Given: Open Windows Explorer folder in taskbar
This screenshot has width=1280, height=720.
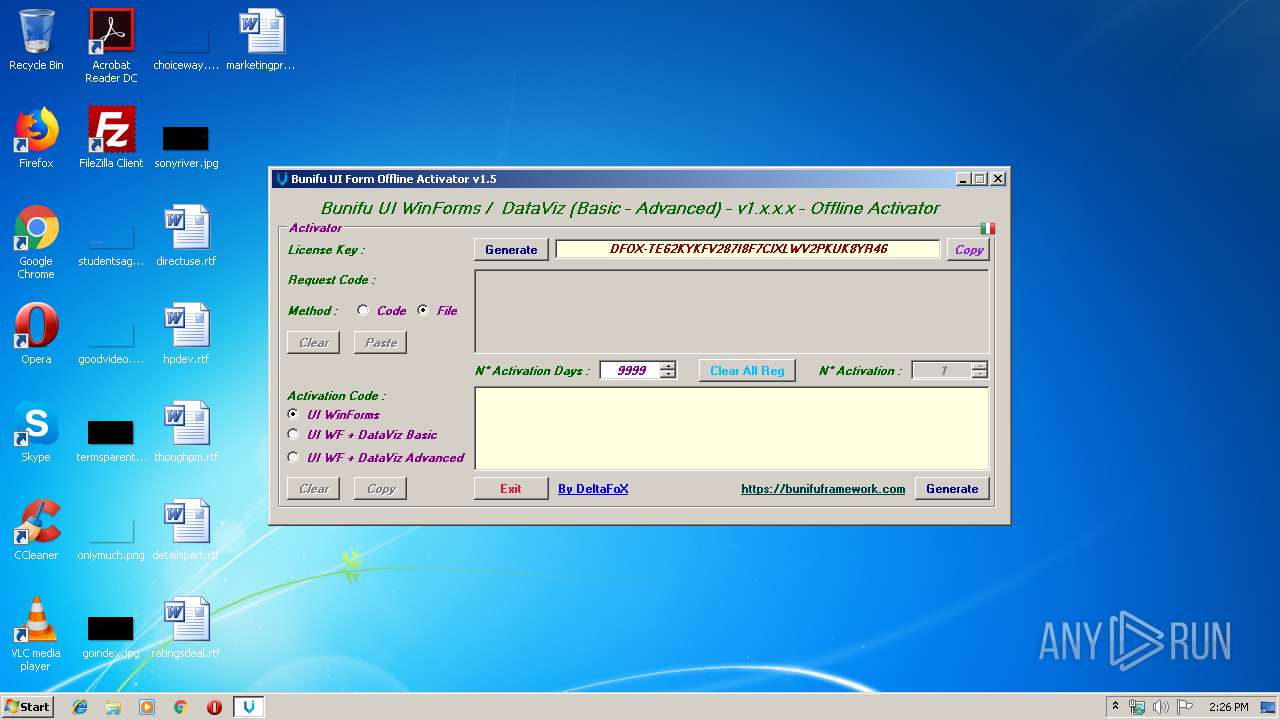Looking at the screenshot, I should tap(113, 707).
